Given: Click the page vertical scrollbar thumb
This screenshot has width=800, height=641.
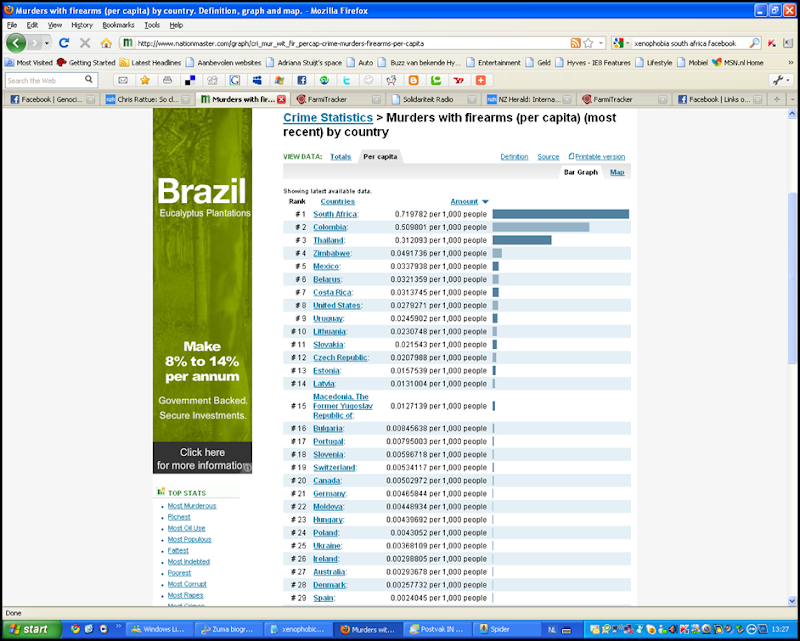Looking at the screenshot, I should pyautogui.click(x=792, y=278).
